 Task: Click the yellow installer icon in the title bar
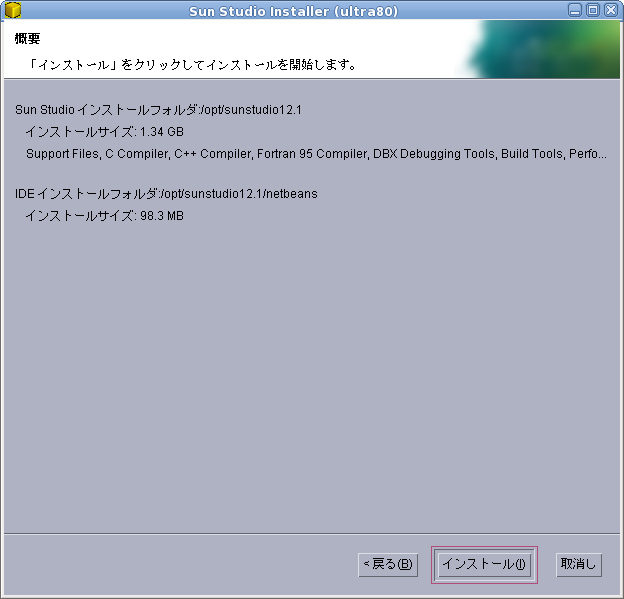pyautogui.click(x=12, y=10)
